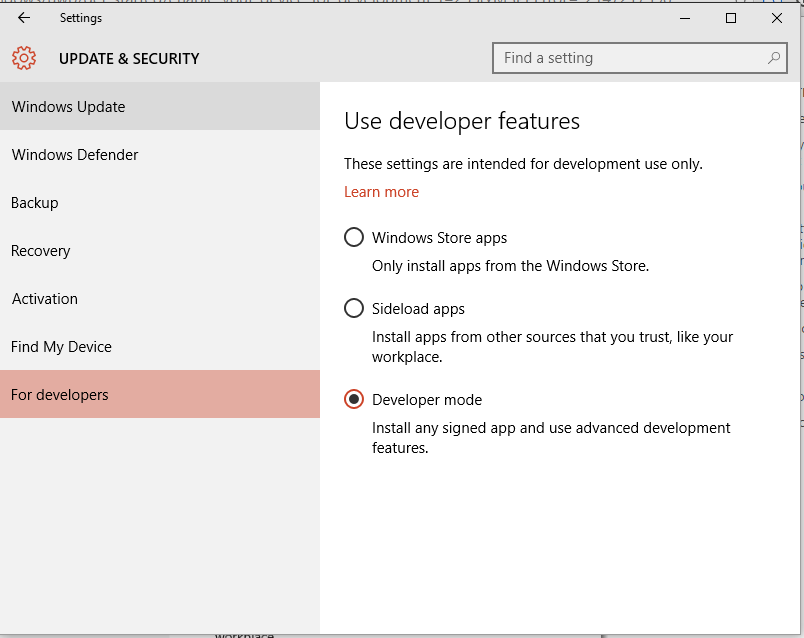
Task: Go back with the arrow icon
Action: click(24, 18)
